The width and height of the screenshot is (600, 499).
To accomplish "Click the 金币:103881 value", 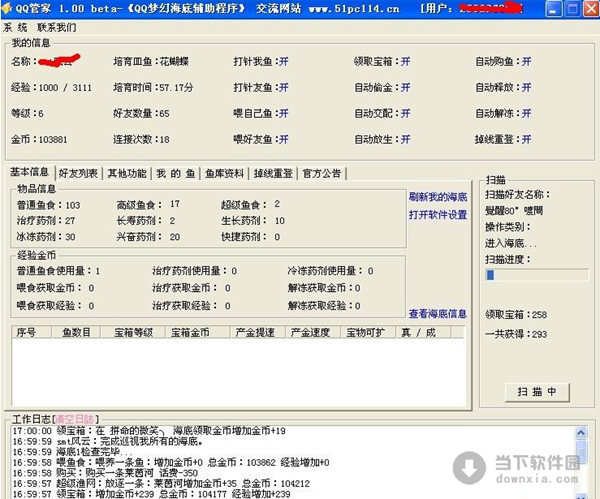I will 39,140.
